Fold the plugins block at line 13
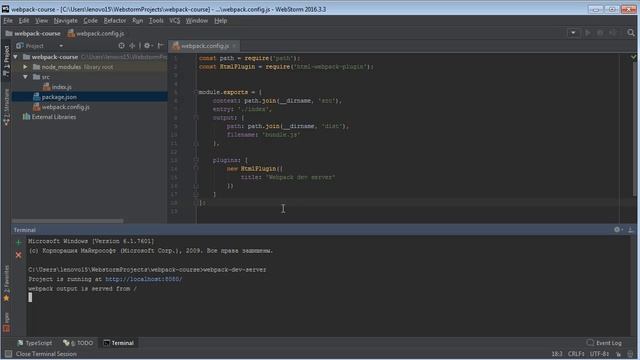 [x=196, y=160]
